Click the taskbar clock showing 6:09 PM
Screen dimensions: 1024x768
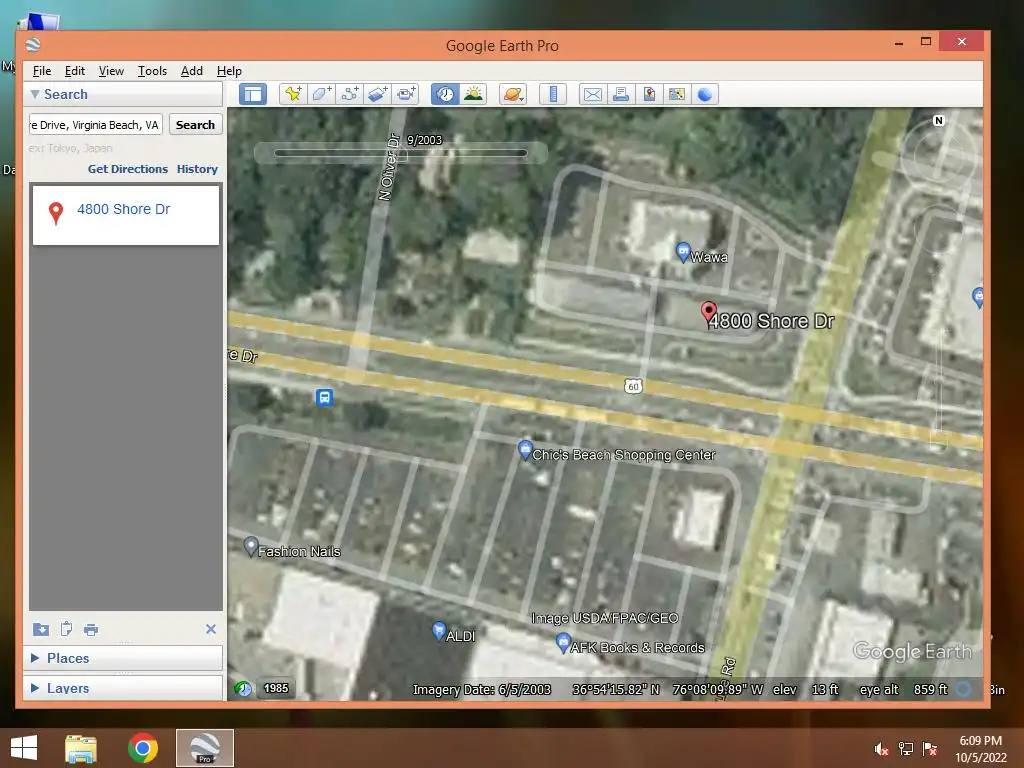980,748
